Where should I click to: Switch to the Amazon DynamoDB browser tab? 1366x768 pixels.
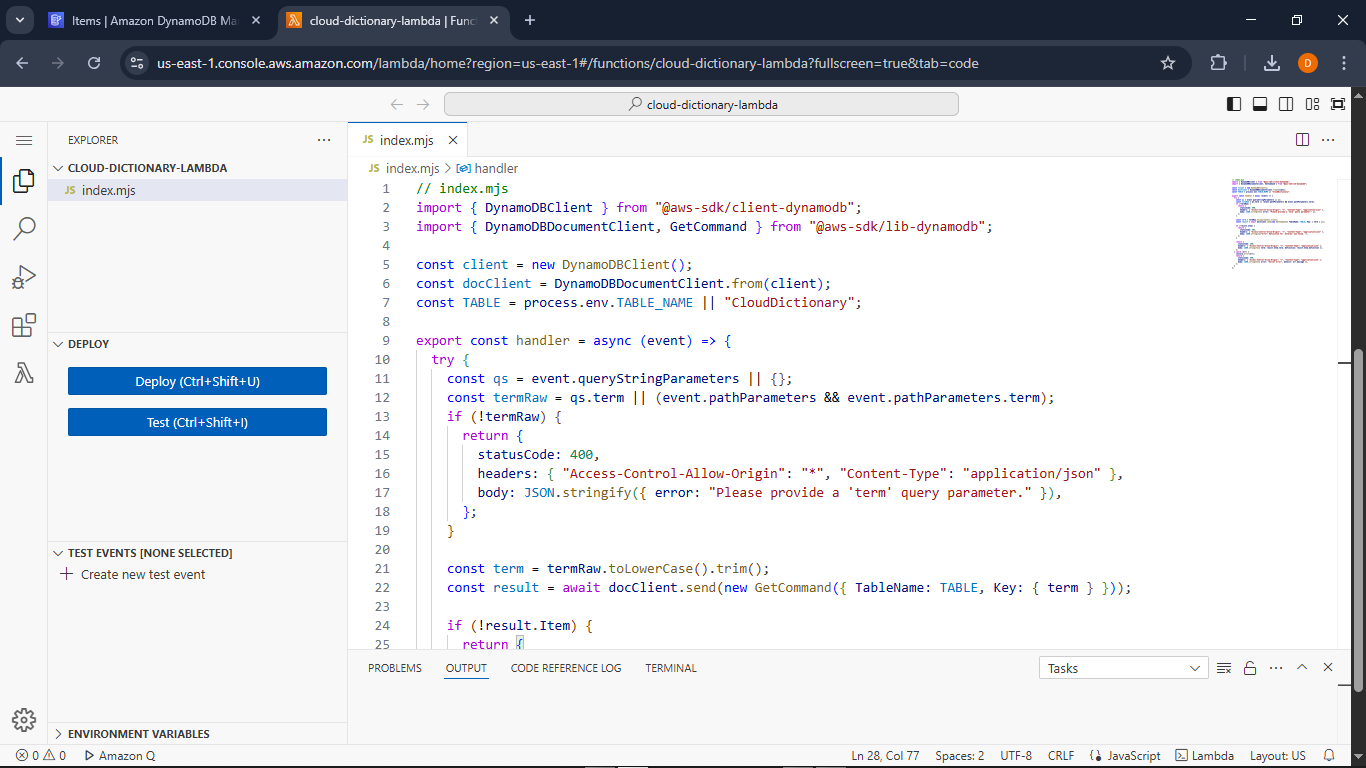(150, 20)
